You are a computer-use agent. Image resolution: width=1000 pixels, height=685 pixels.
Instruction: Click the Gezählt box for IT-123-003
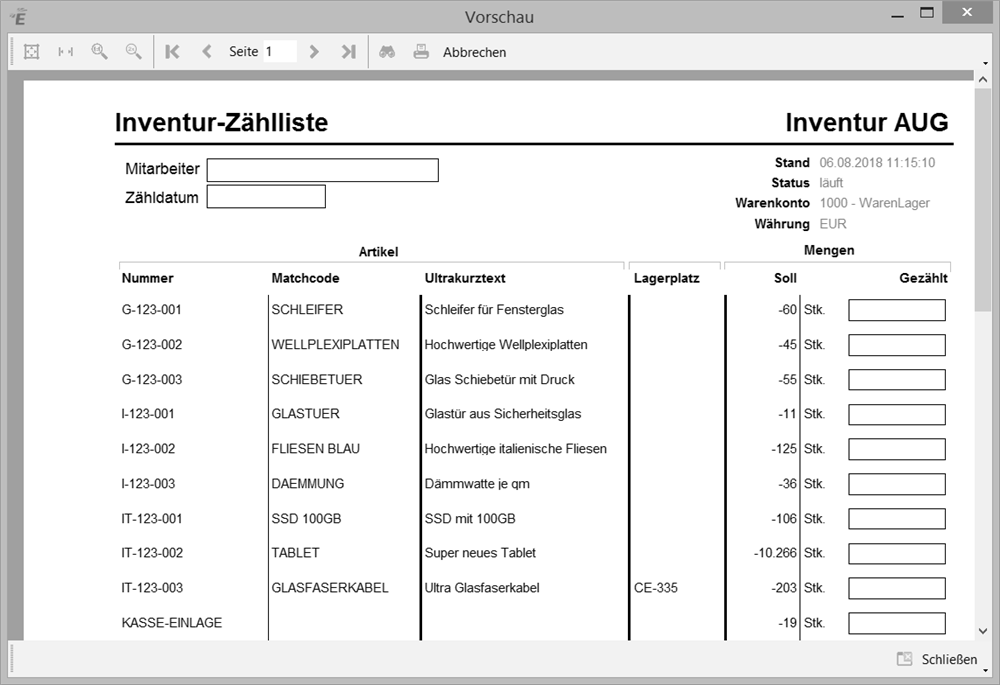(897, 588)
